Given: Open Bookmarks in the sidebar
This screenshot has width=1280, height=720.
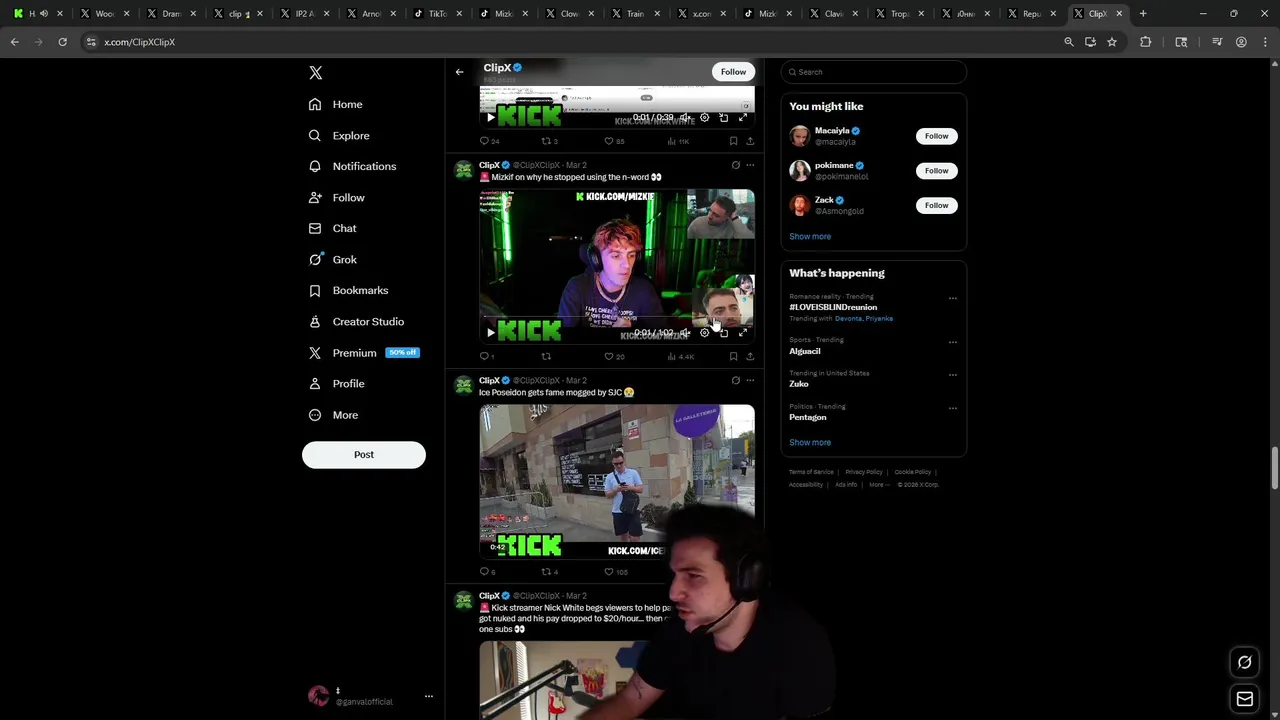Looking at the screenshot, I should 349,290.
